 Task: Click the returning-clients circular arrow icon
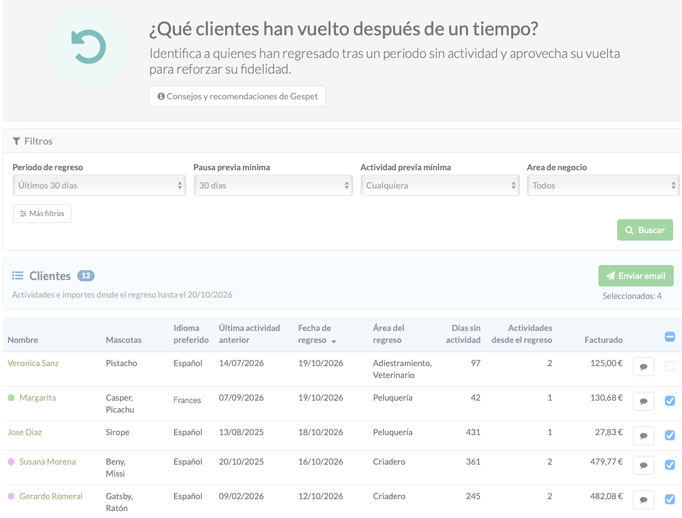(x=89, y=47)
